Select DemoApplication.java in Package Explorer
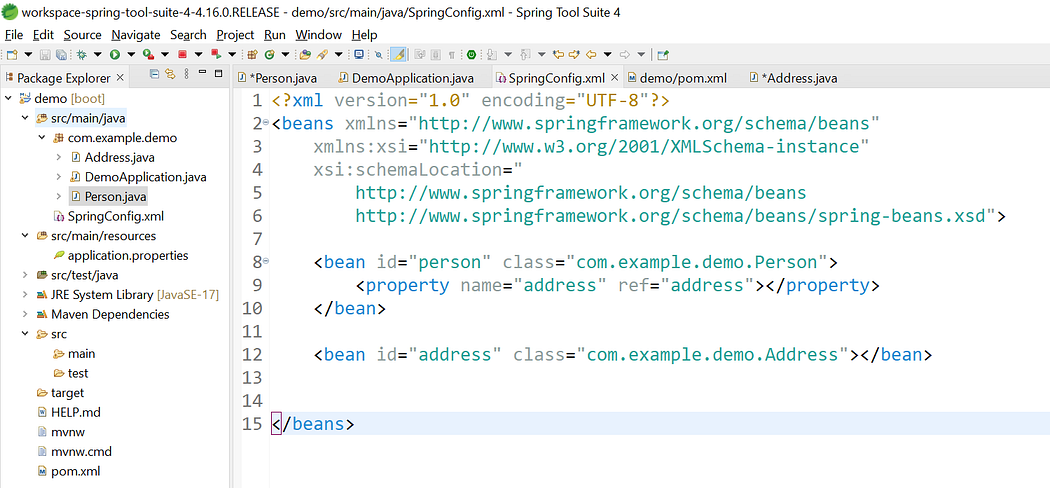Screen dimensions: 1050x488 point(138,177)
